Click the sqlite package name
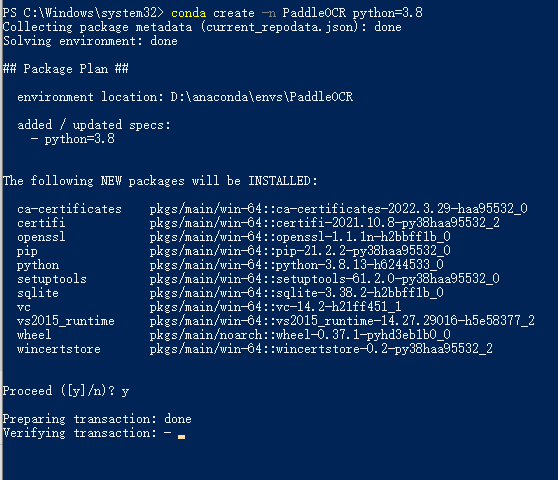The image size is (558, 480). pos(38,293)
